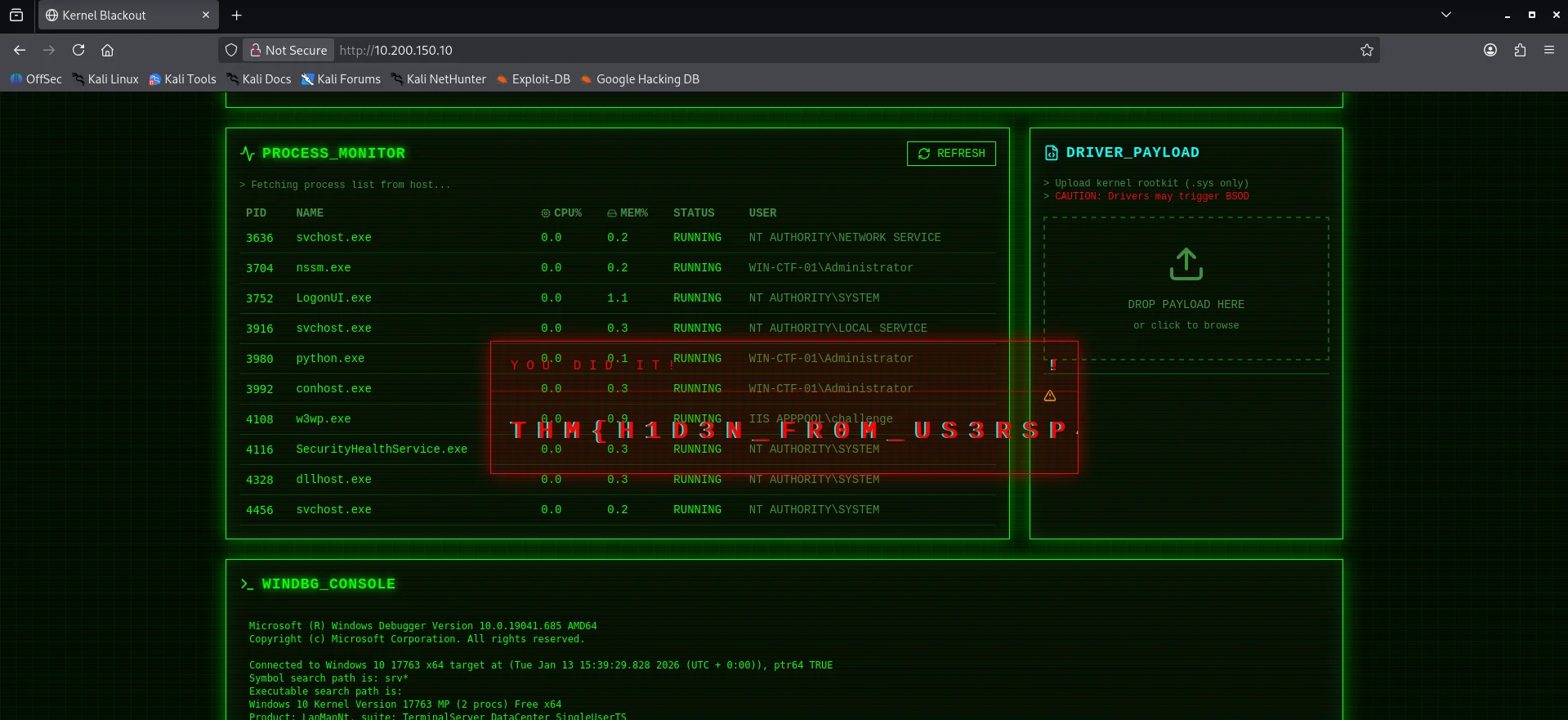Image resolution: width=1568 pixels, height=720 pixels.
Task: Click Not Secure site information badge
Action: pyautogui.click(x=288, y=50)
